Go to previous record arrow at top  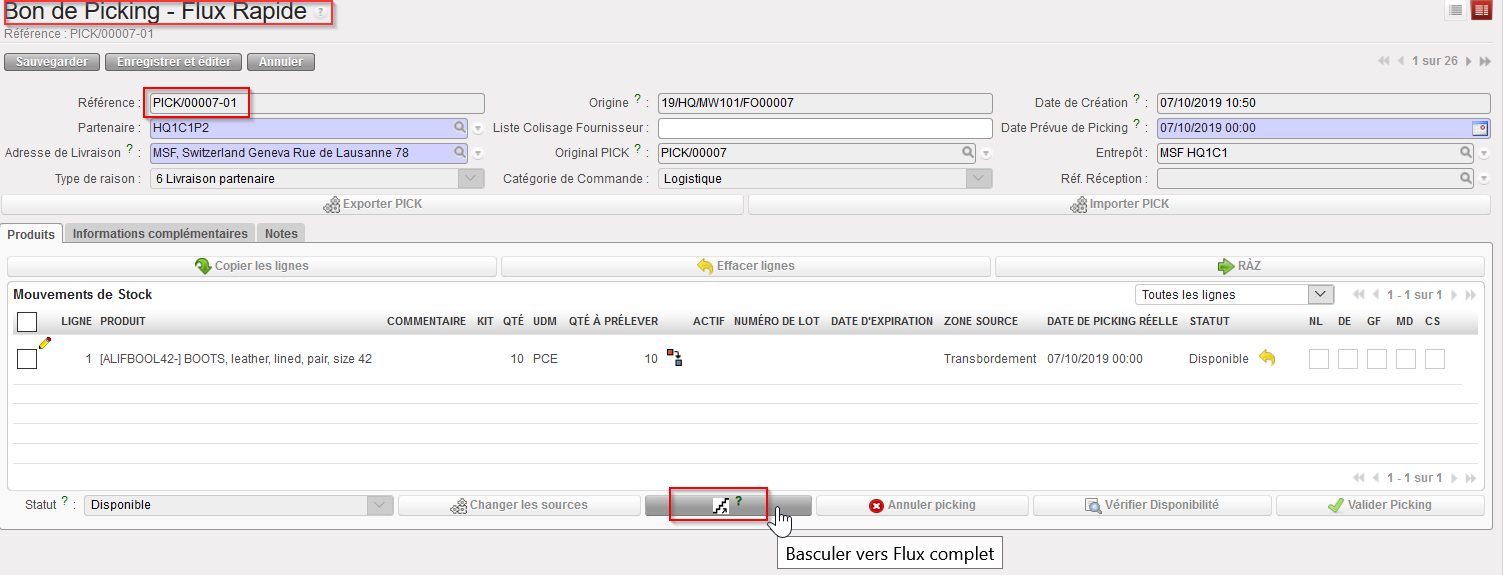(x=1401, y=61)
